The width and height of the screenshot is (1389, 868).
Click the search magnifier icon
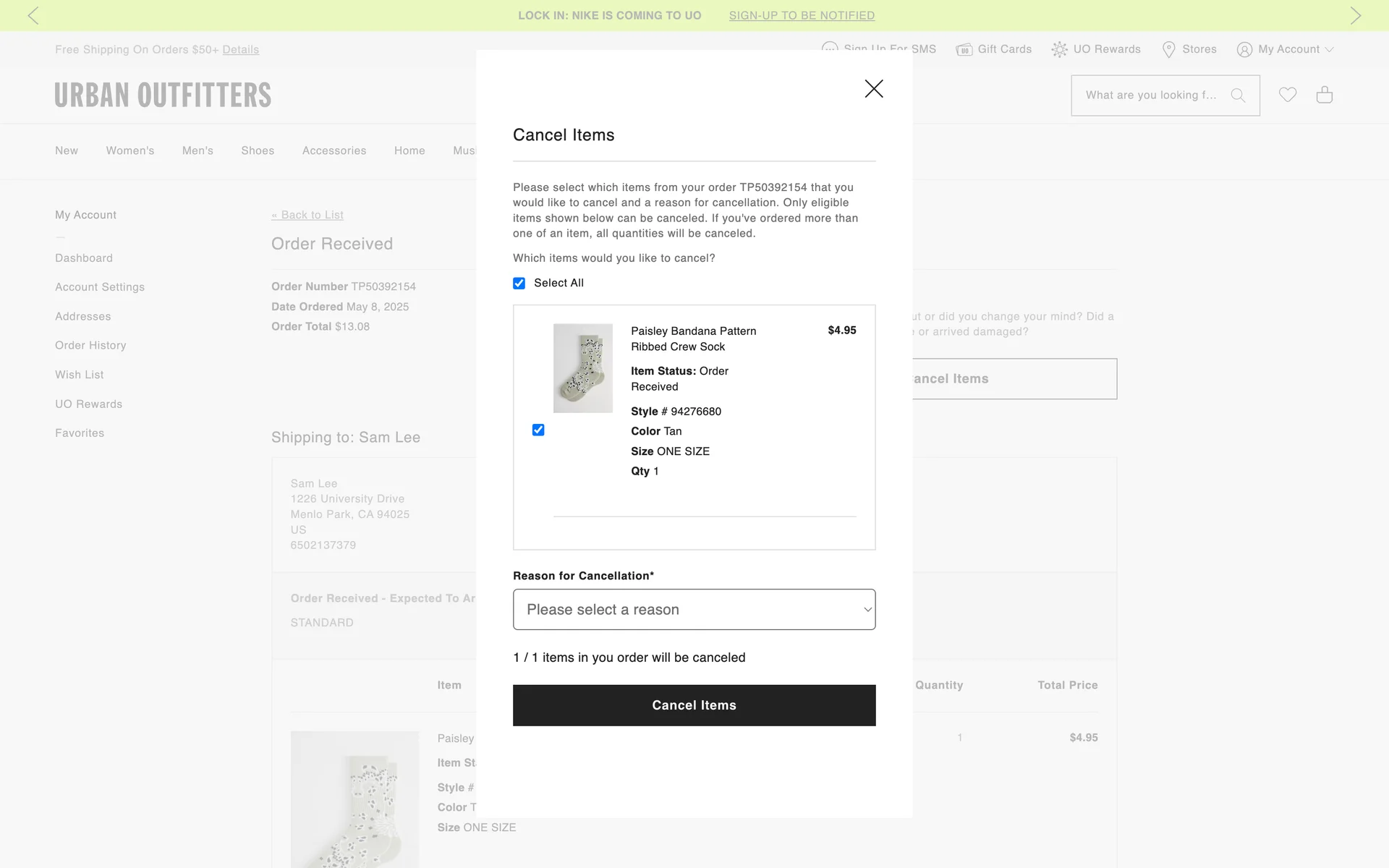(x=1238, y=95)
